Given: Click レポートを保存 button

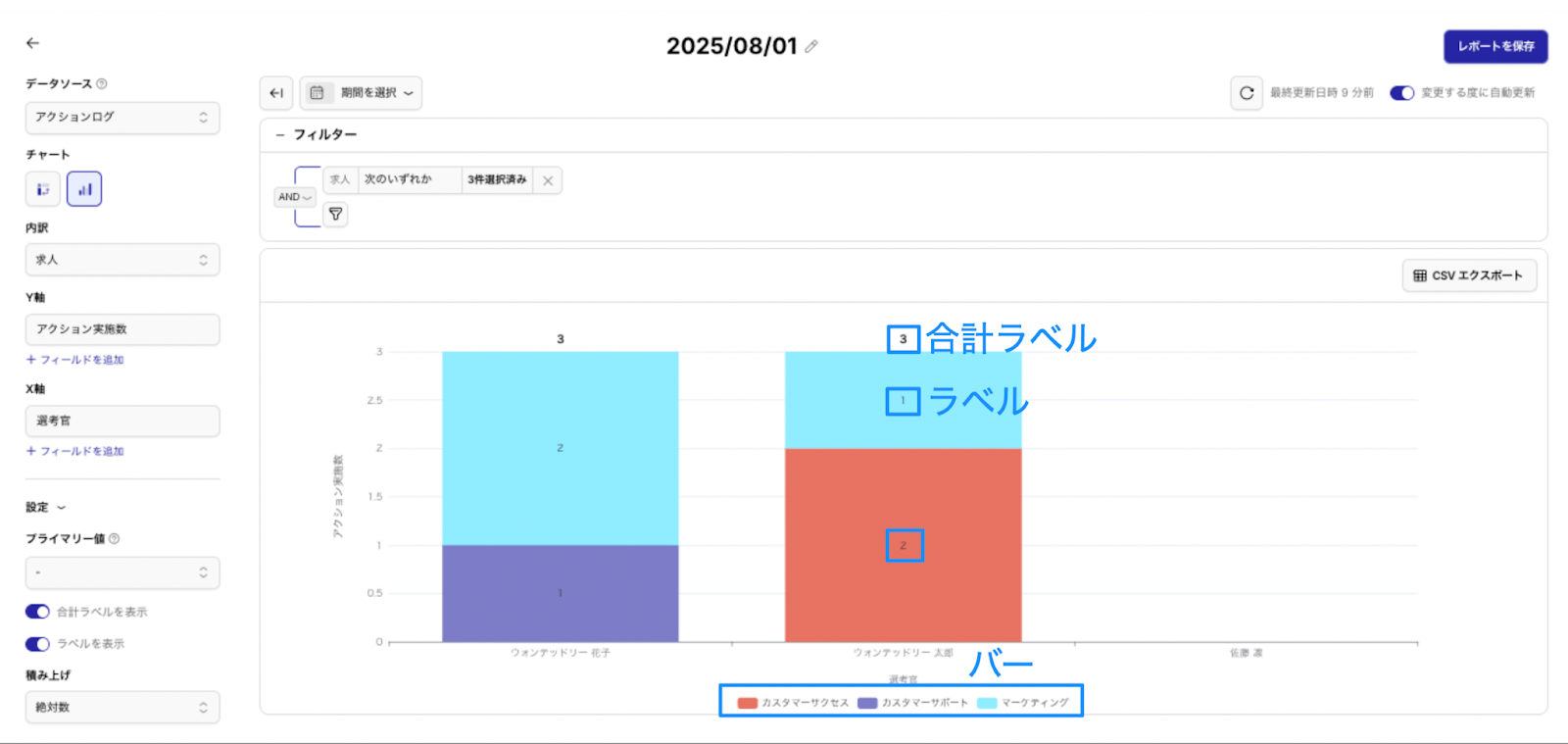Looking at the screenshot, I should coord(1495,46).
